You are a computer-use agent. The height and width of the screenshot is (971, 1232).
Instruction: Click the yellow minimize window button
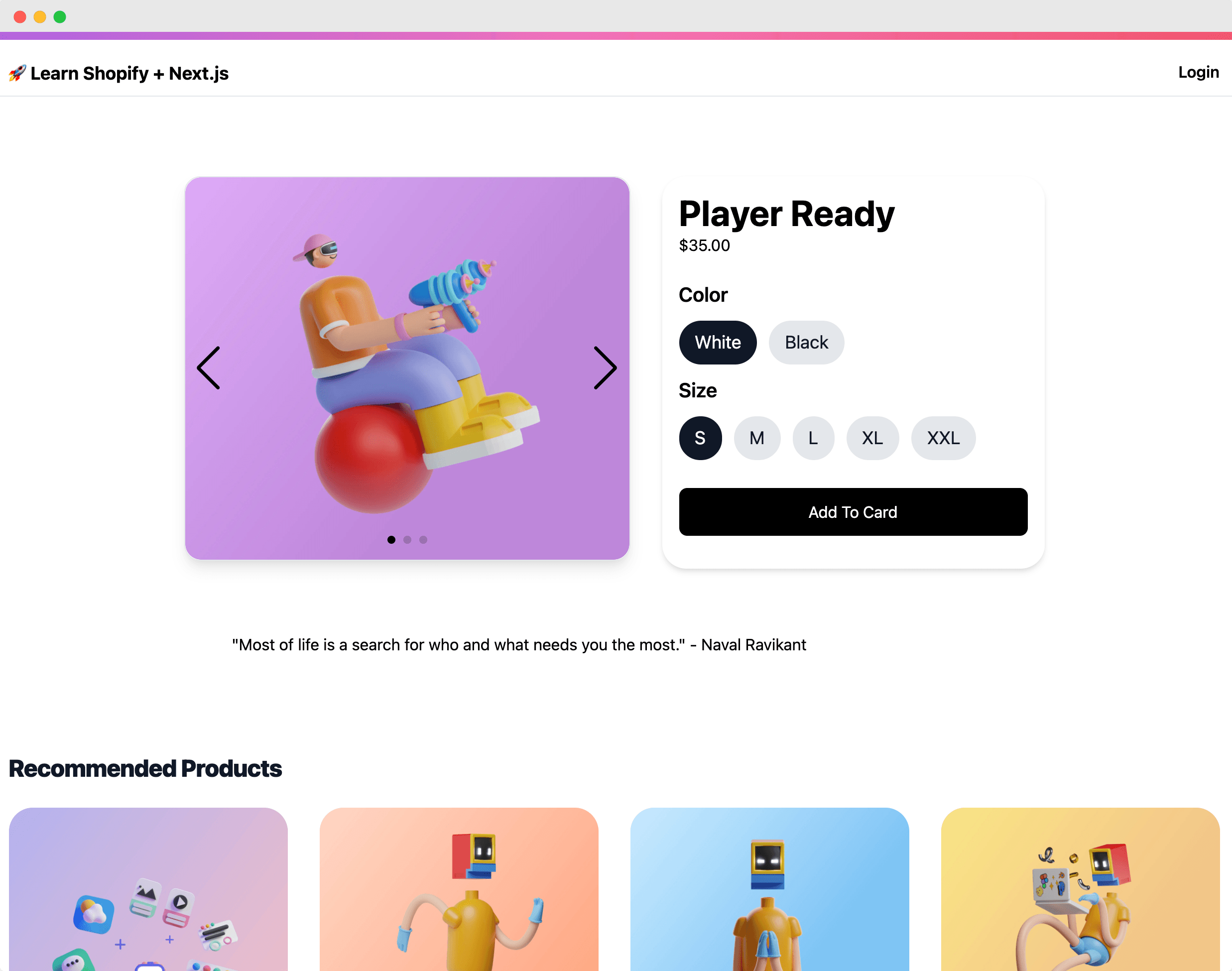point(40,16)
